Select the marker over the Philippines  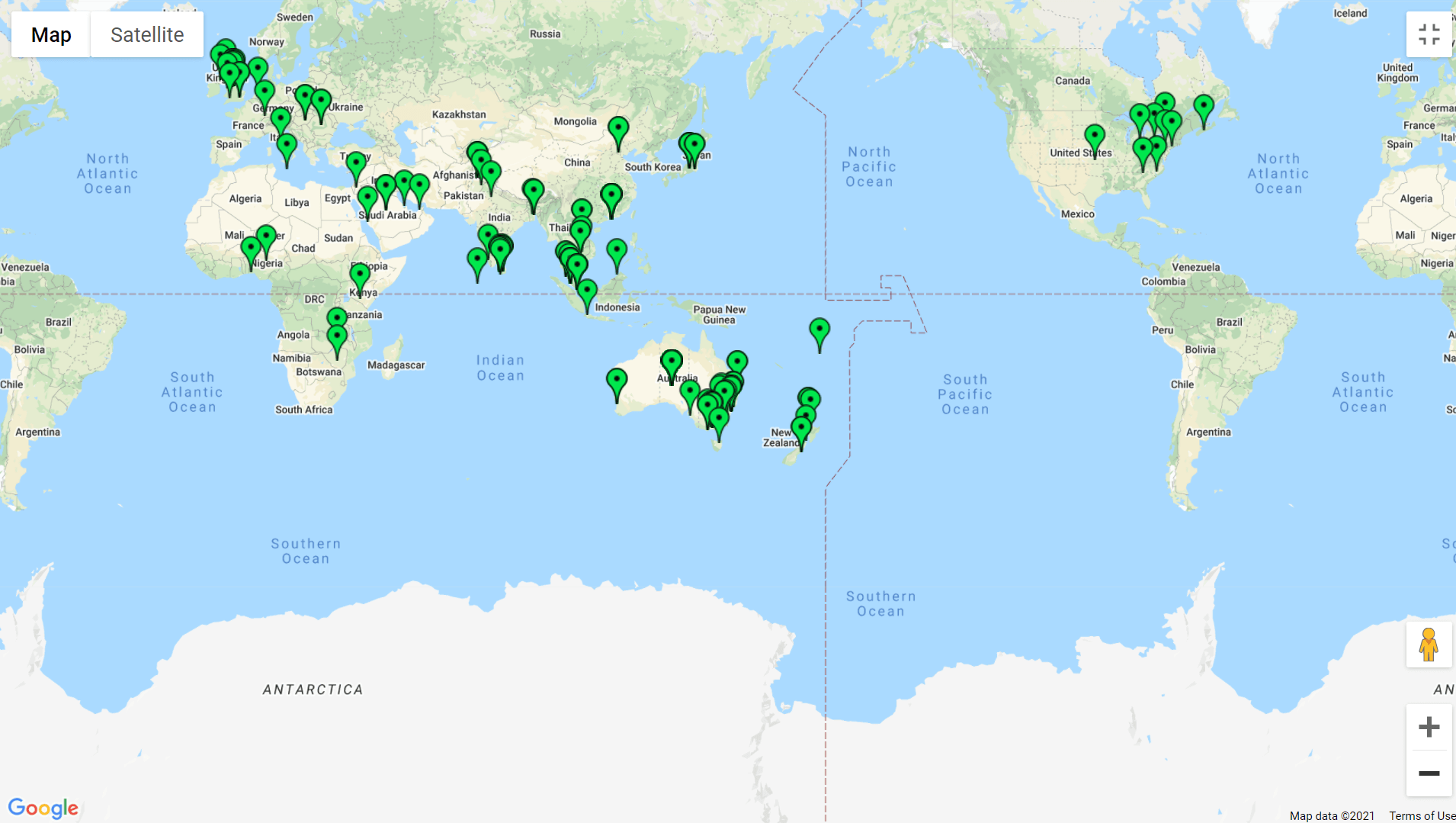coord(617,252)
